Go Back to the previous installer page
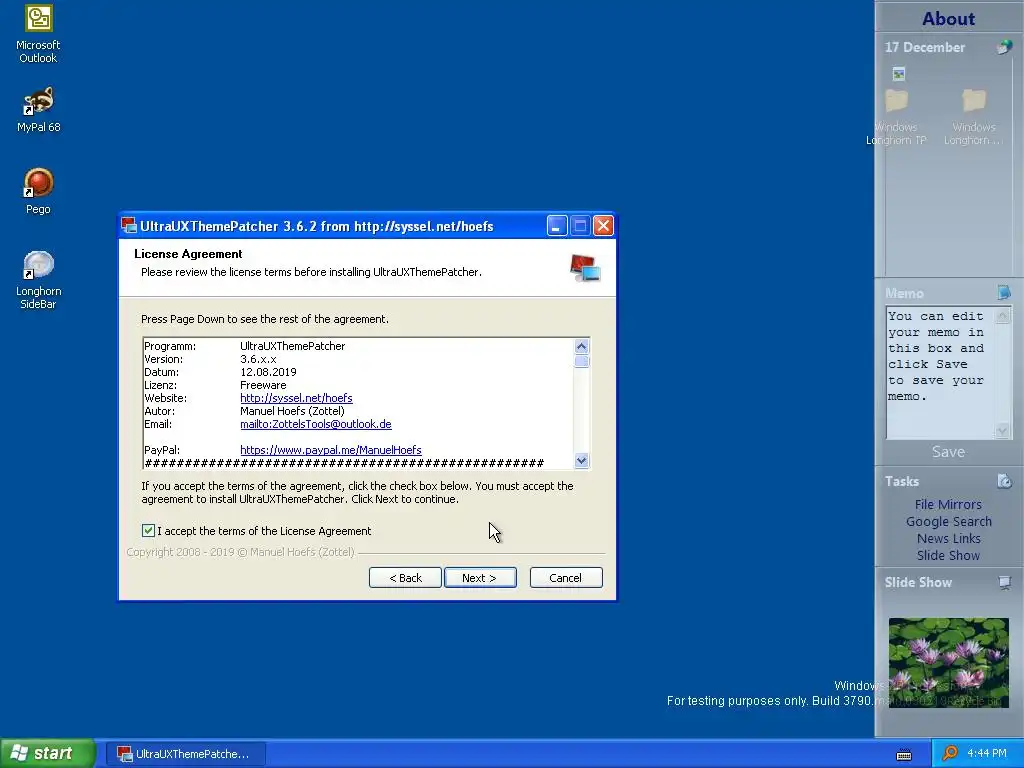This screenshot has height=768, width=1024. (x=405, y=577)
